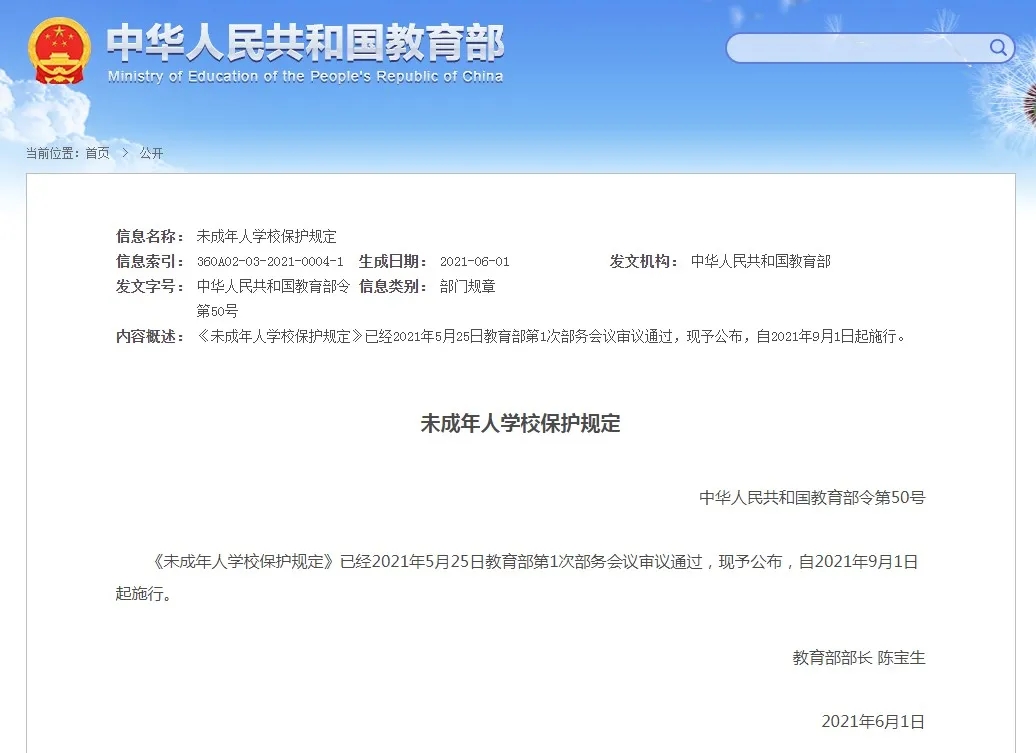1036x753 pixels.
Task: Click the line 中华人民共和国教育部令第50号
Action: 812,498
